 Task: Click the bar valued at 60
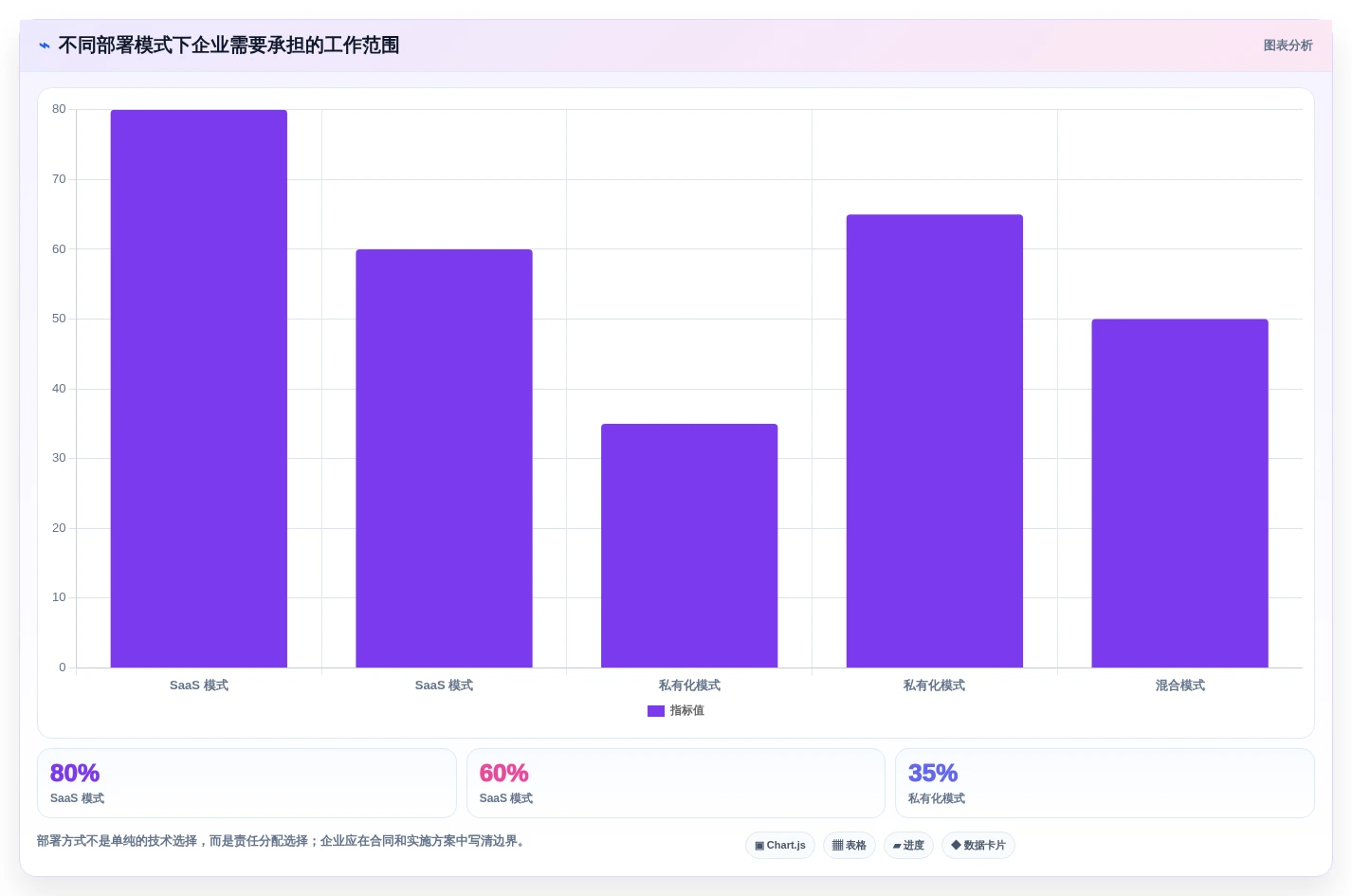click(444, 459)
